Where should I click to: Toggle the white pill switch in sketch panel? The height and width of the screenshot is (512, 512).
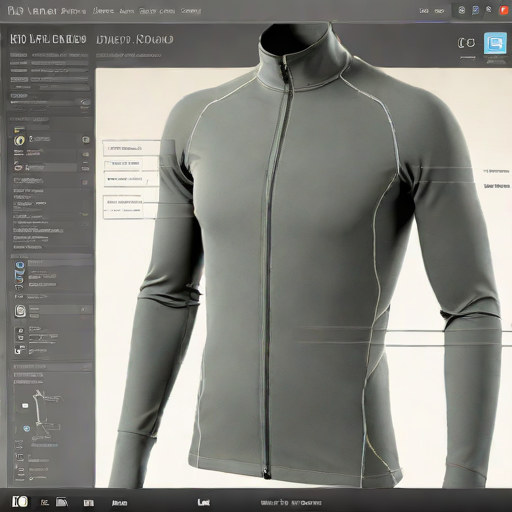click(x=25, y=406)
